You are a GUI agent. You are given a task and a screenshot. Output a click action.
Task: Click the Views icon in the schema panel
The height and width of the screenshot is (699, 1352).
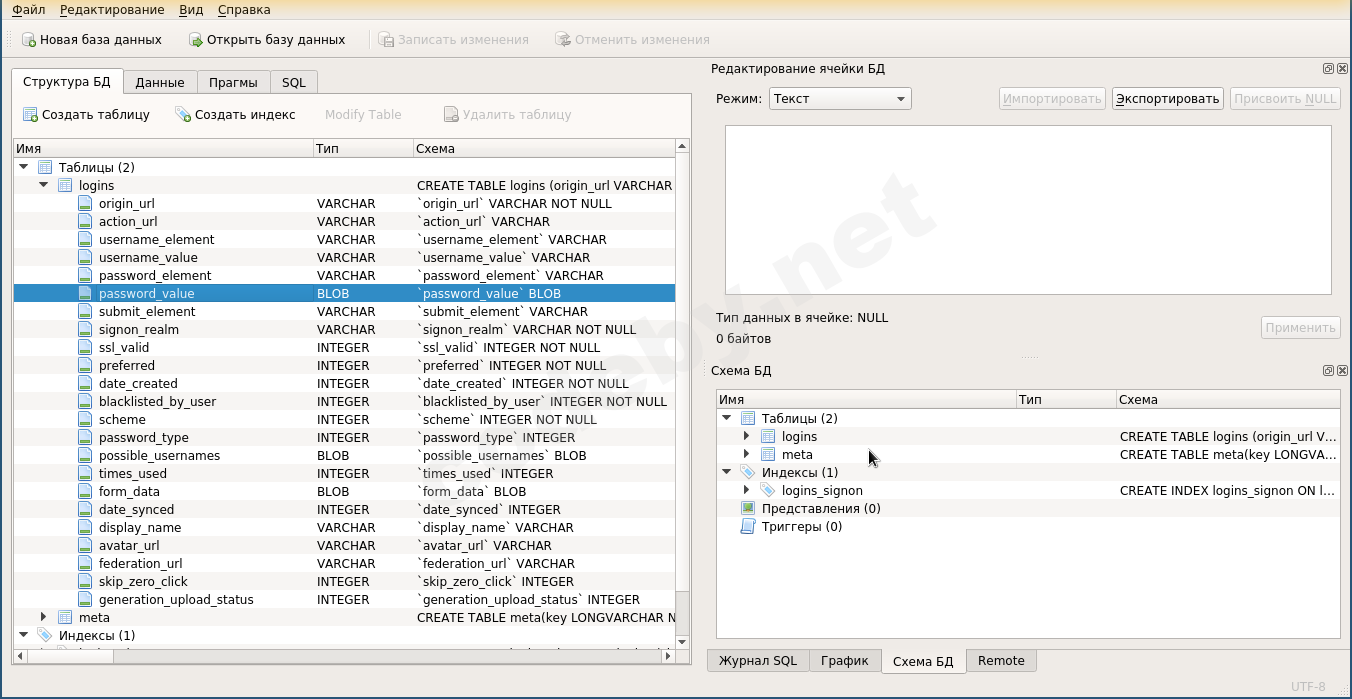pos(747,509)
